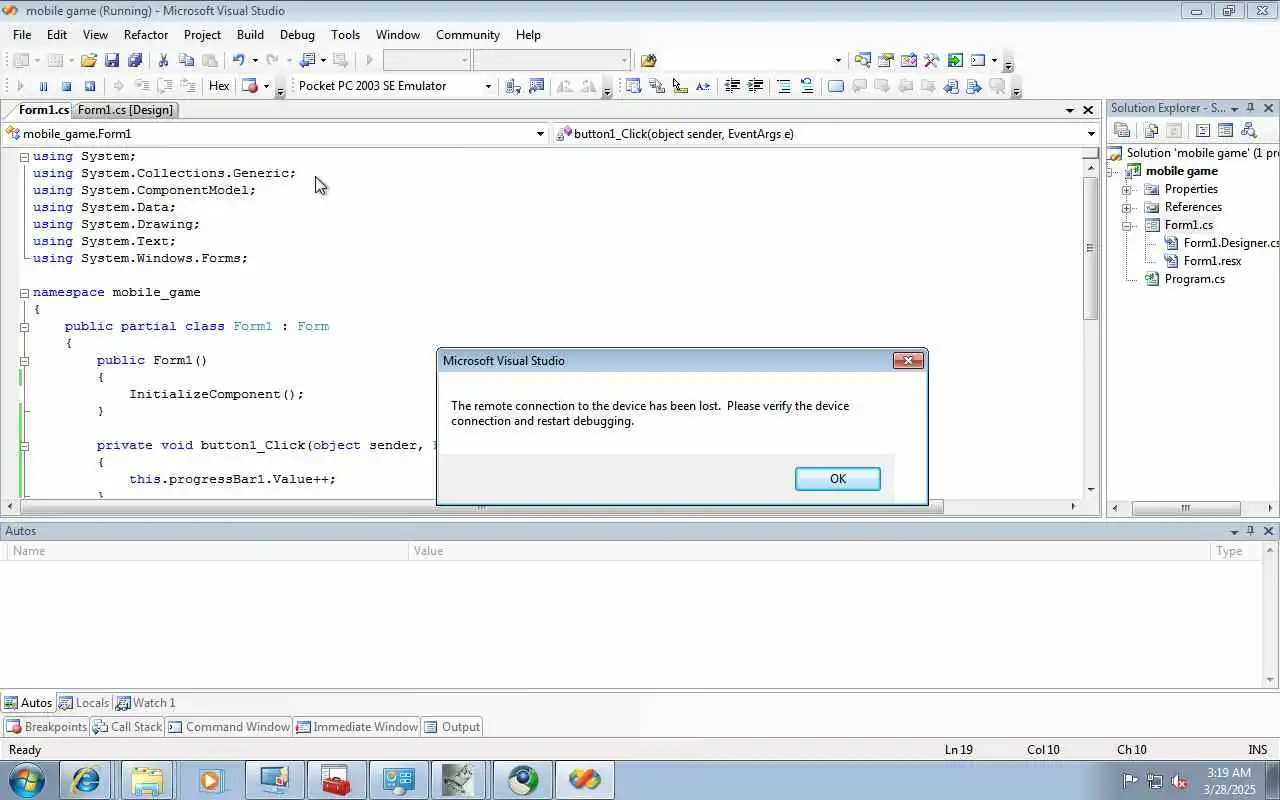Click the Comment Out Selected Lines icon
This screenshot has width=1280, height=800.
784,86
